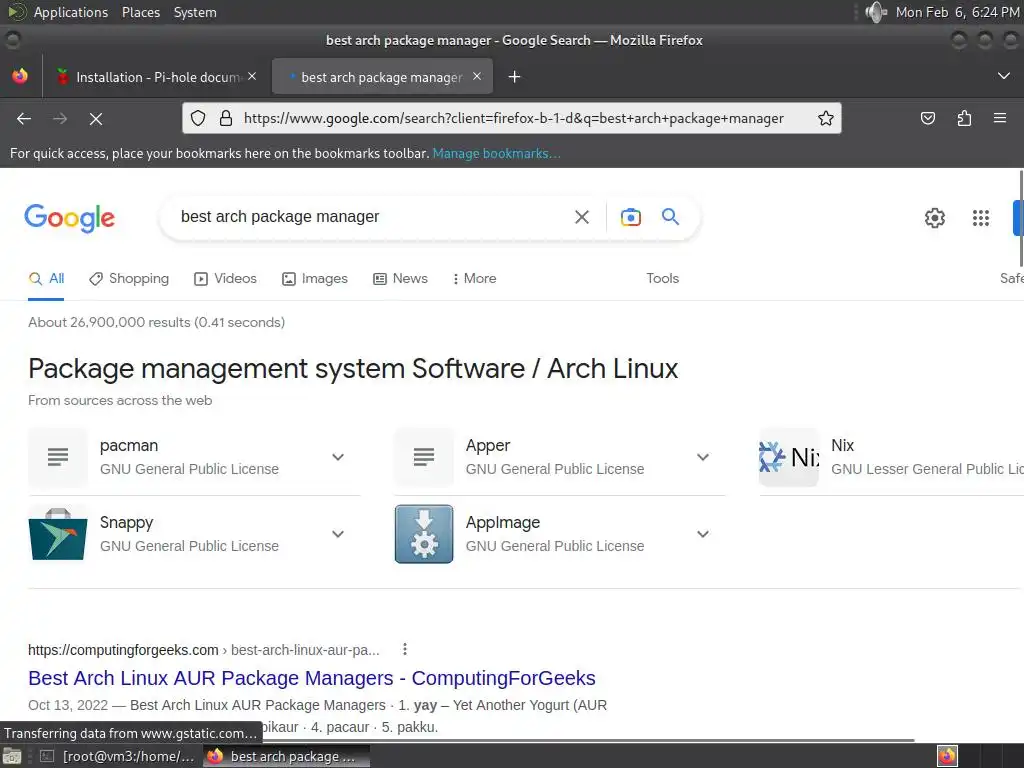The height and width of the screenshot is (768, 1024).
Task: Open Best Arch Linux AUR Package Managers result
Action: point(312,679)
